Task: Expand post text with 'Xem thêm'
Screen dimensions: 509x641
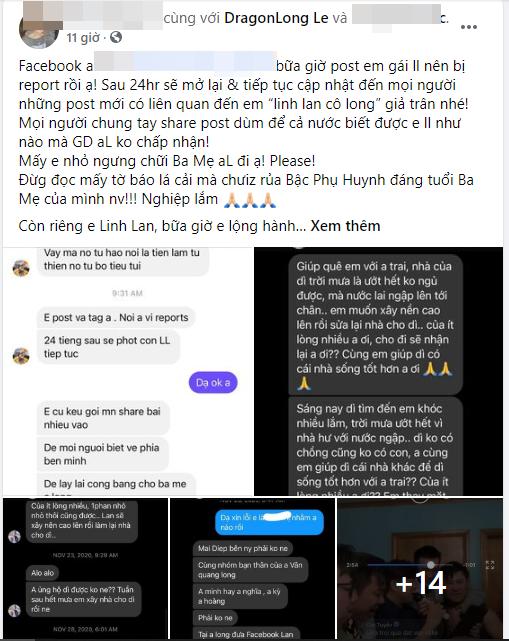Action: pyautogui.click(x=345, y=226)
